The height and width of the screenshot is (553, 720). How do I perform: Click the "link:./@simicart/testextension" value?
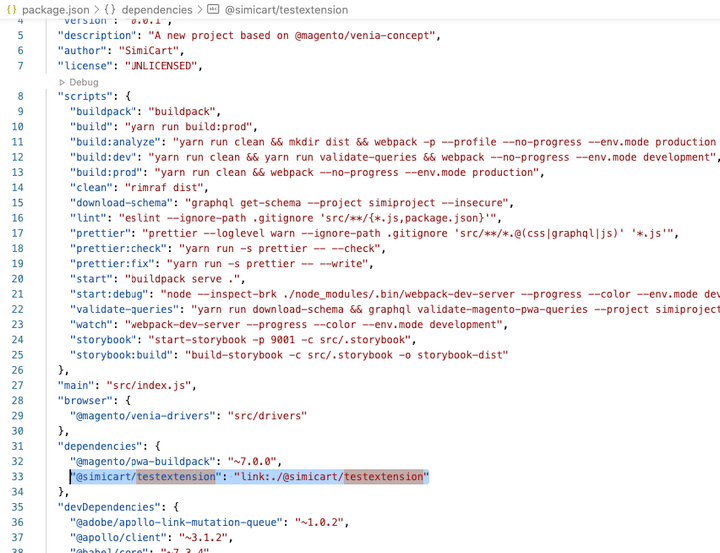[x=331, y=476]
